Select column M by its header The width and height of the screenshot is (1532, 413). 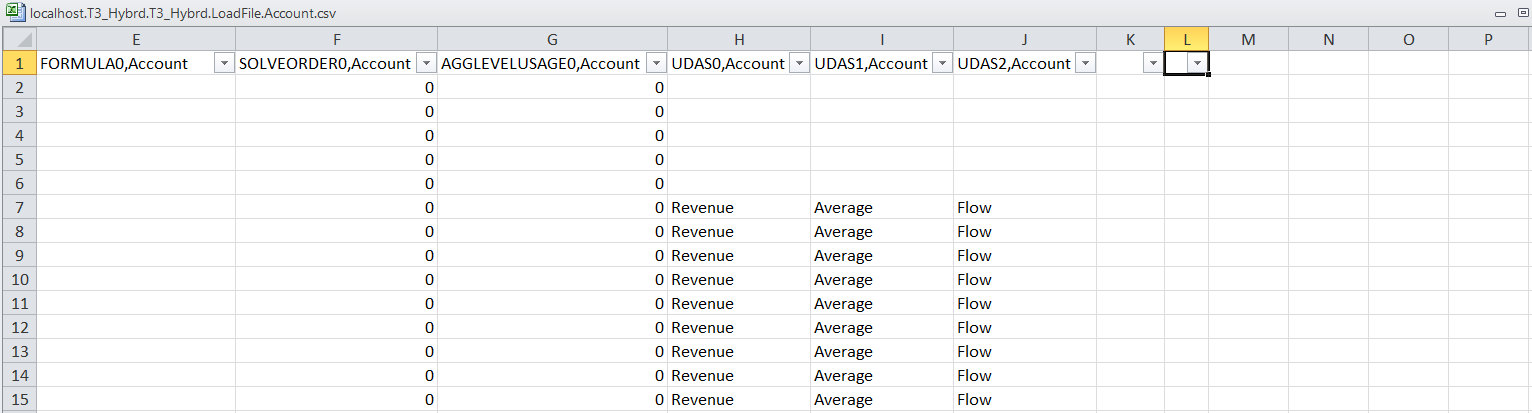(x=1248, y=39)
